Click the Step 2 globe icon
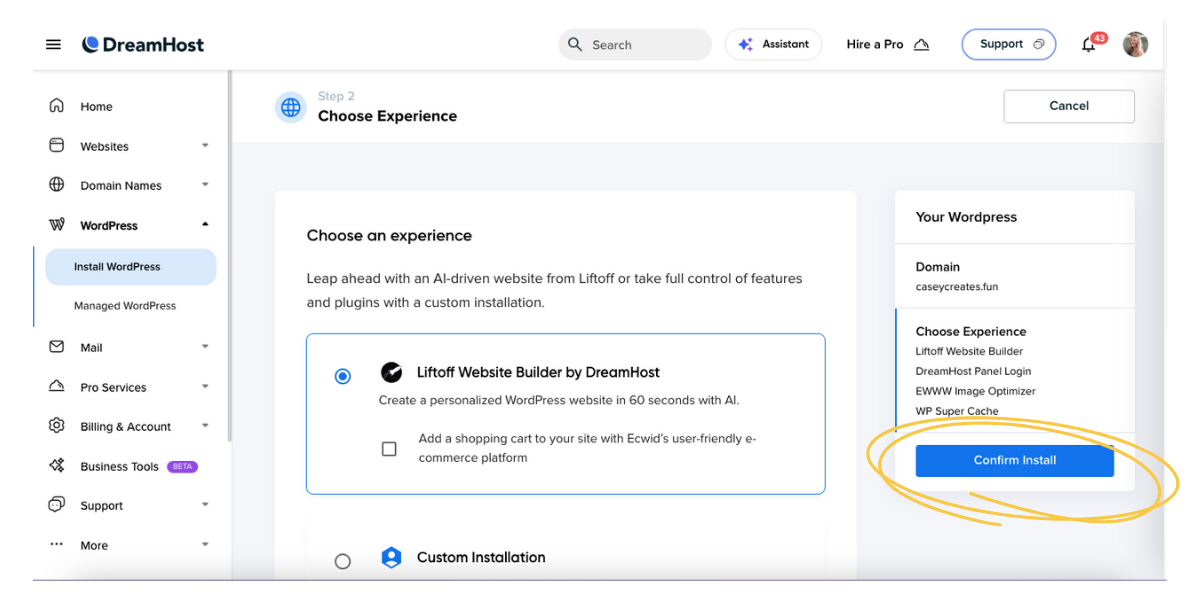The height and width of the screenshot is (600, 1200). (x=291, y=107)
